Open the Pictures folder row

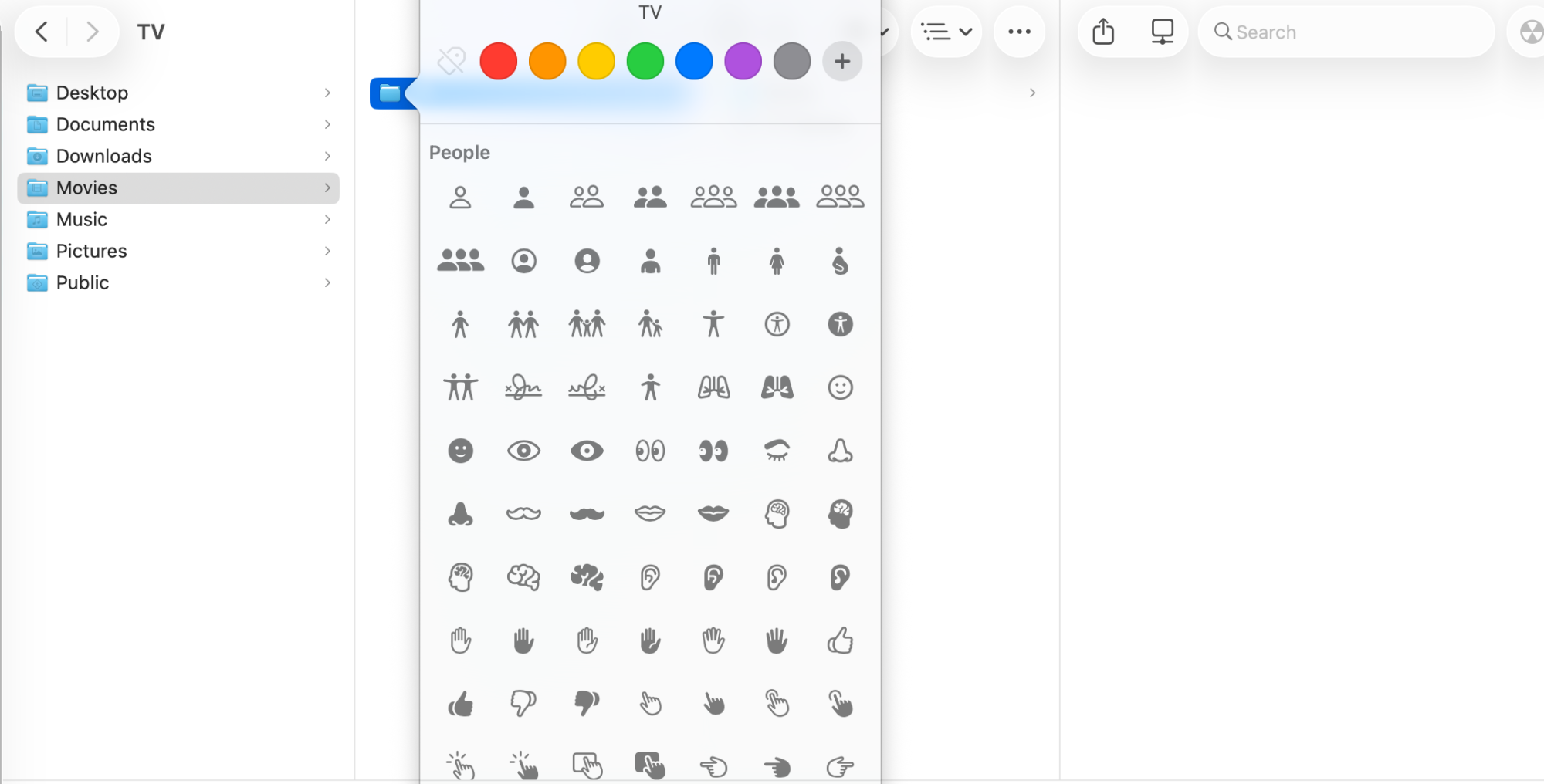[x=178, y=251]
